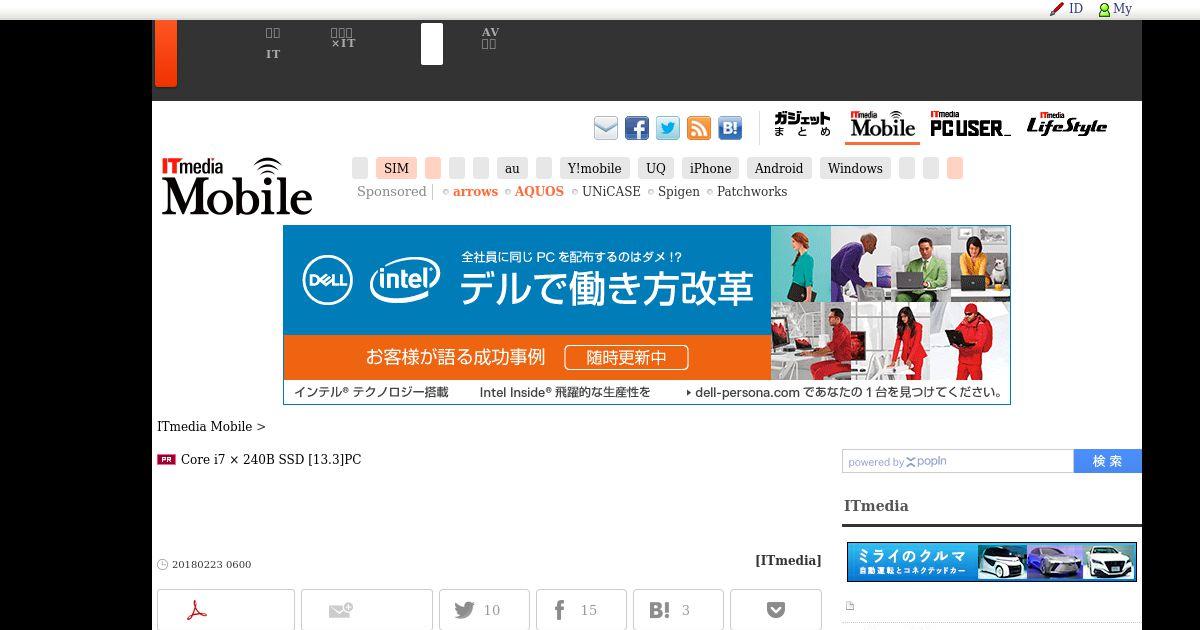Click the blue 検索 search button
1200x630 pixels.
1108,461
